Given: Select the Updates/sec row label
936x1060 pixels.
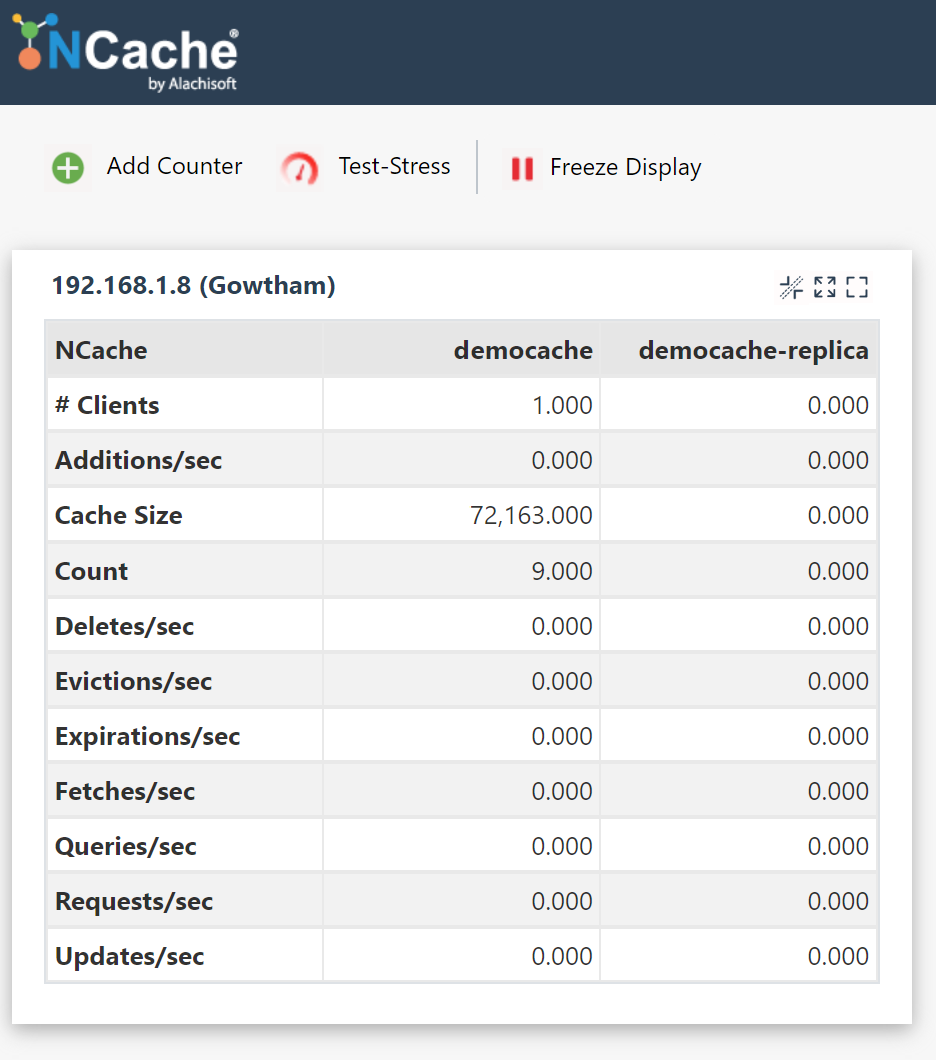Looking at the screenshot, I should pyautogui.click(x=130, y=957).
